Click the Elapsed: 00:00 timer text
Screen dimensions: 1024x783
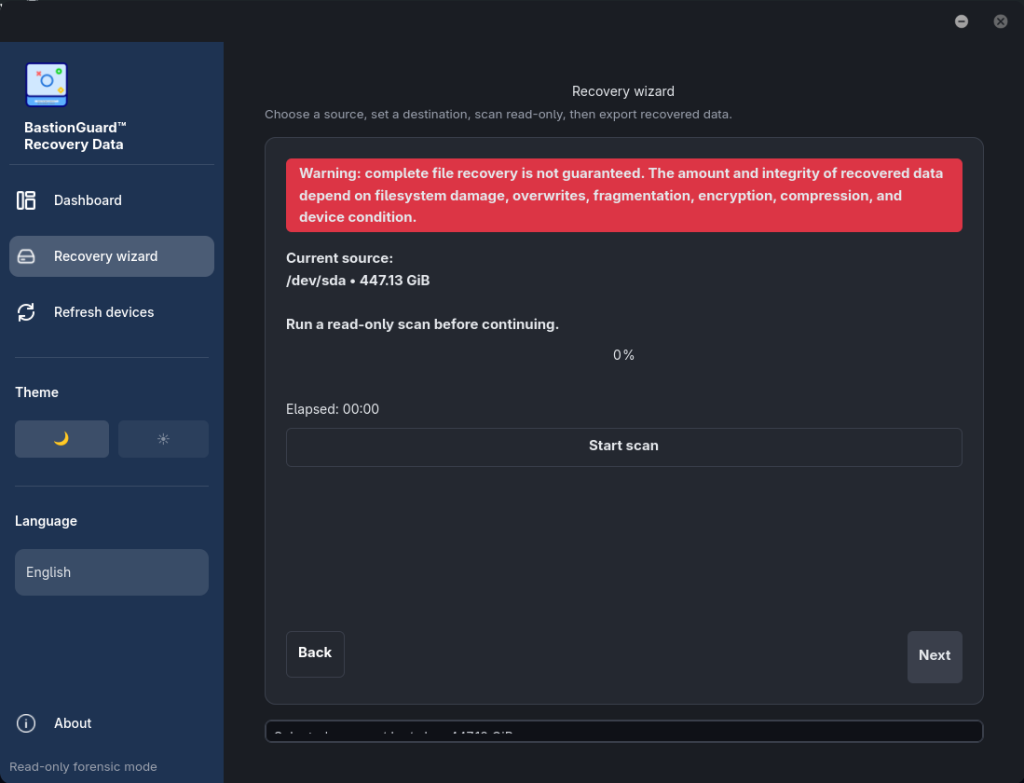[x=332, y=409]
